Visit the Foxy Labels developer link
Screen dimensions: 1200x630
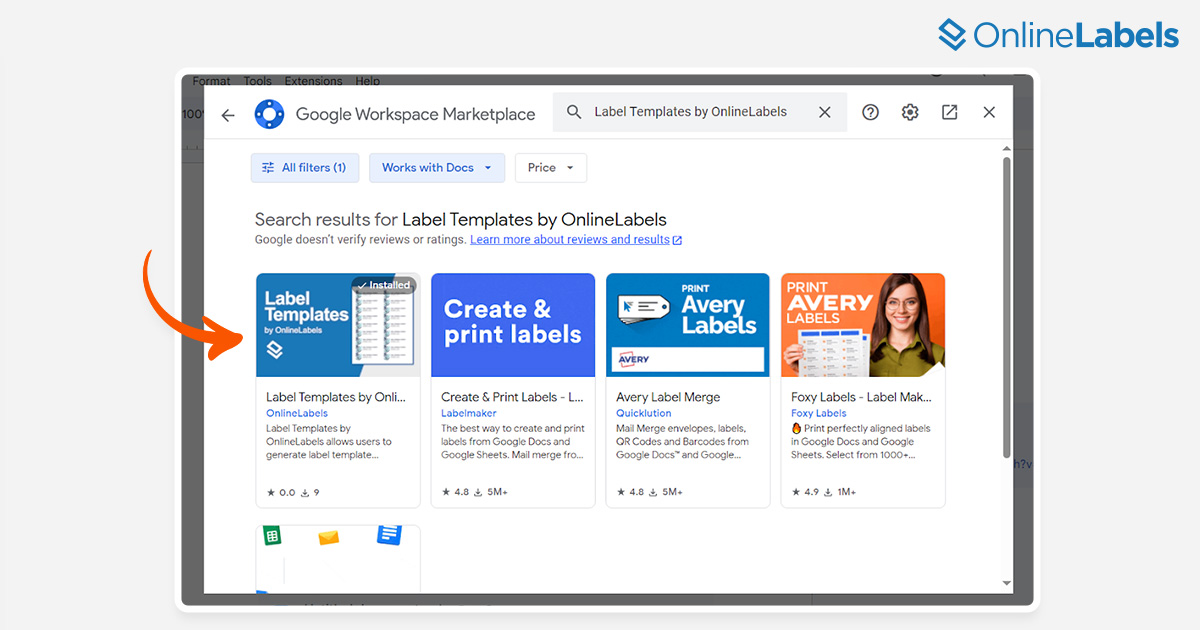(x=819, y=413)
